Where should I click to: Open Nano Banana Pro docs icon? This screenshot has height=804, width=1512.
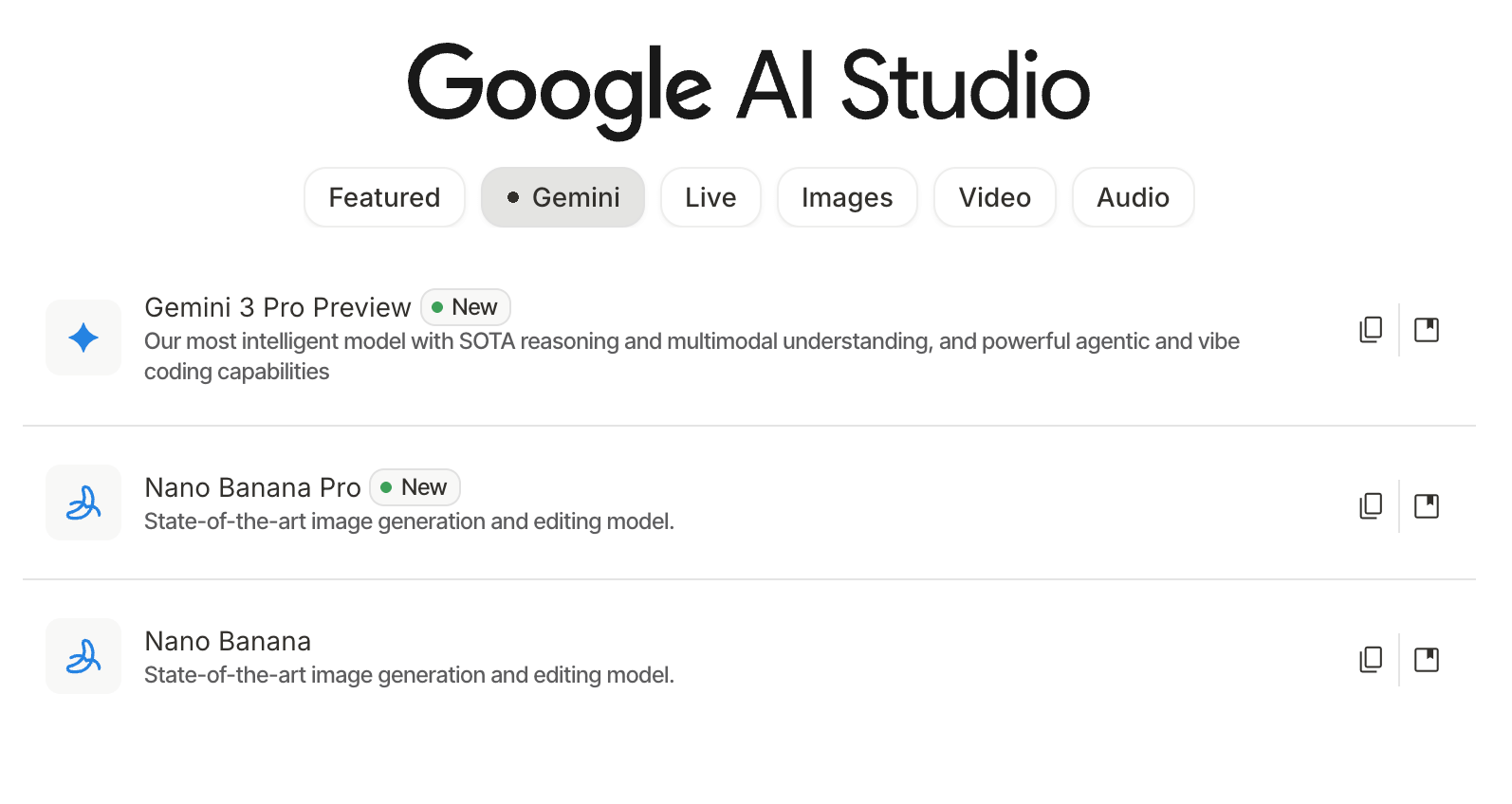point(1427,506)
